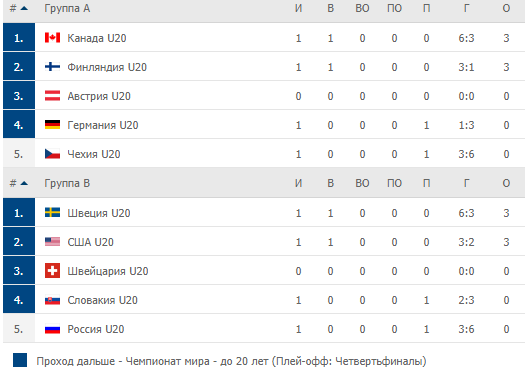Screen dimensions: 525x383
Task: Sort Group B by Г goals column
Action: click(466, 183)
